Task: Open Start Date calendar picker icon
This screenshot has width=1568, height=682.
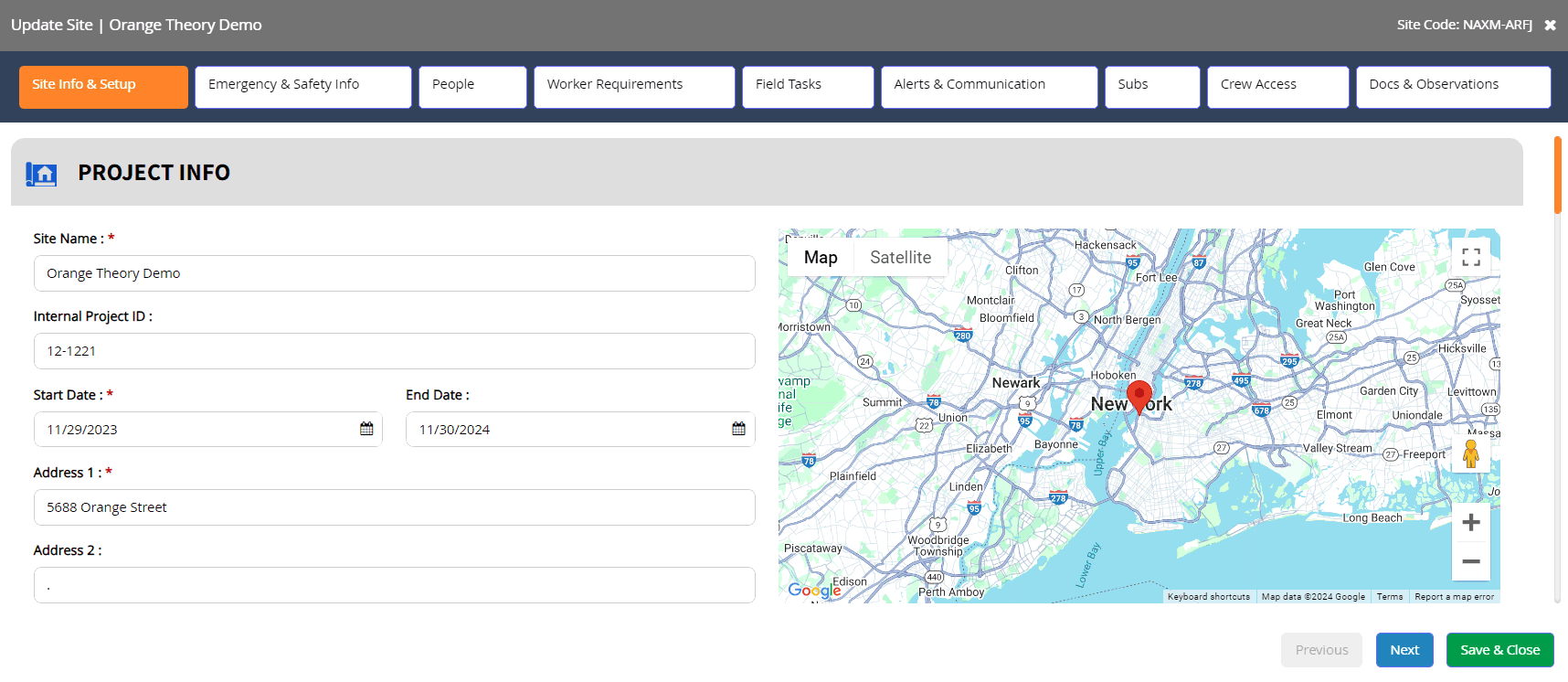Action: coord(366,429)
